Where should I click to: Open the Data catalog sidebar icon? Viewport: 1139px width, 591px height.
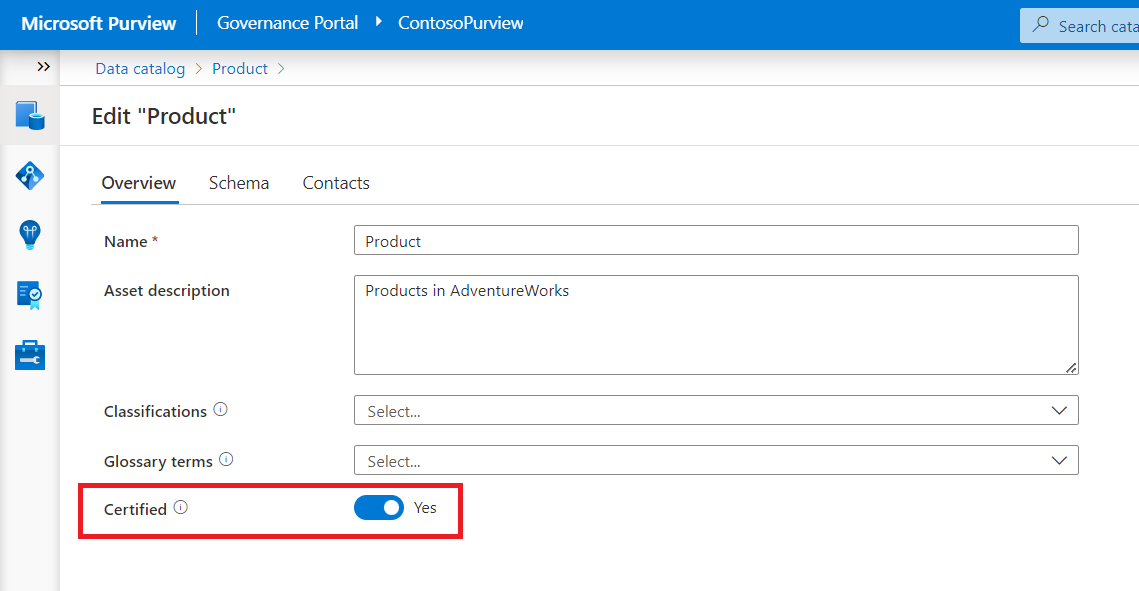29,115
